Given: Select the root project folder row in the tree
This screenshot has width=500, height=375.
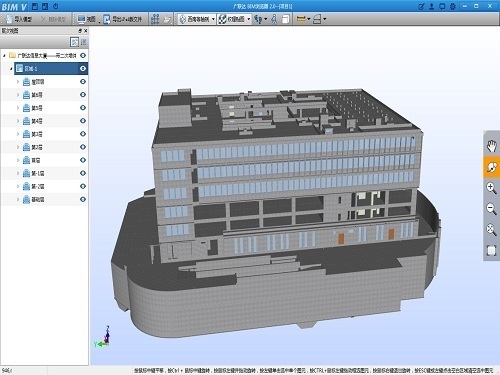Looking at the screenshot, I should pos(45,55).
